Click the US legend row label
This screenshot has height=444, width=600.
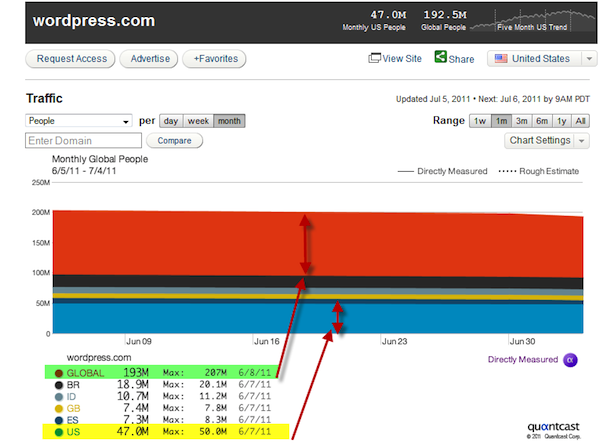coord(73,432)
